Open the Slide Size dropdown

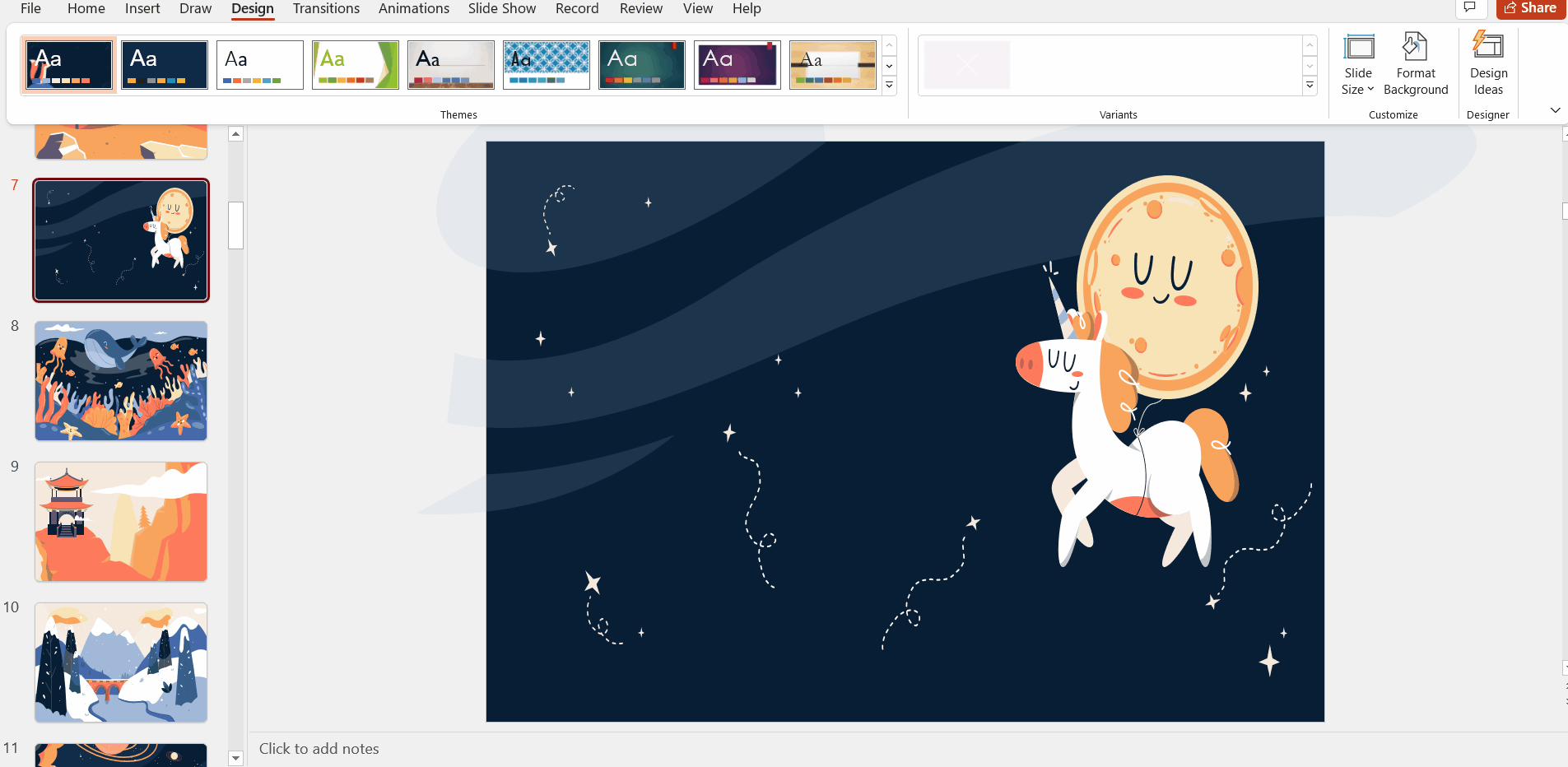point(1358,65)
